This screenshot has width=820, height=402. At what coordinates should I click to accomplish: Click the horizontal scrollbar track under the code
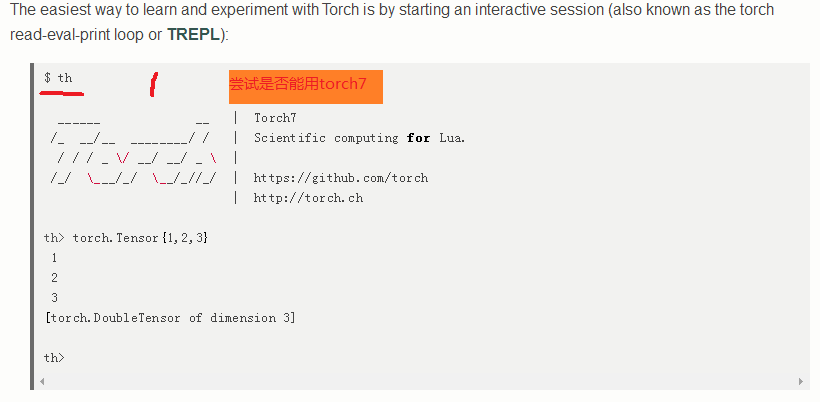(420, 382)
